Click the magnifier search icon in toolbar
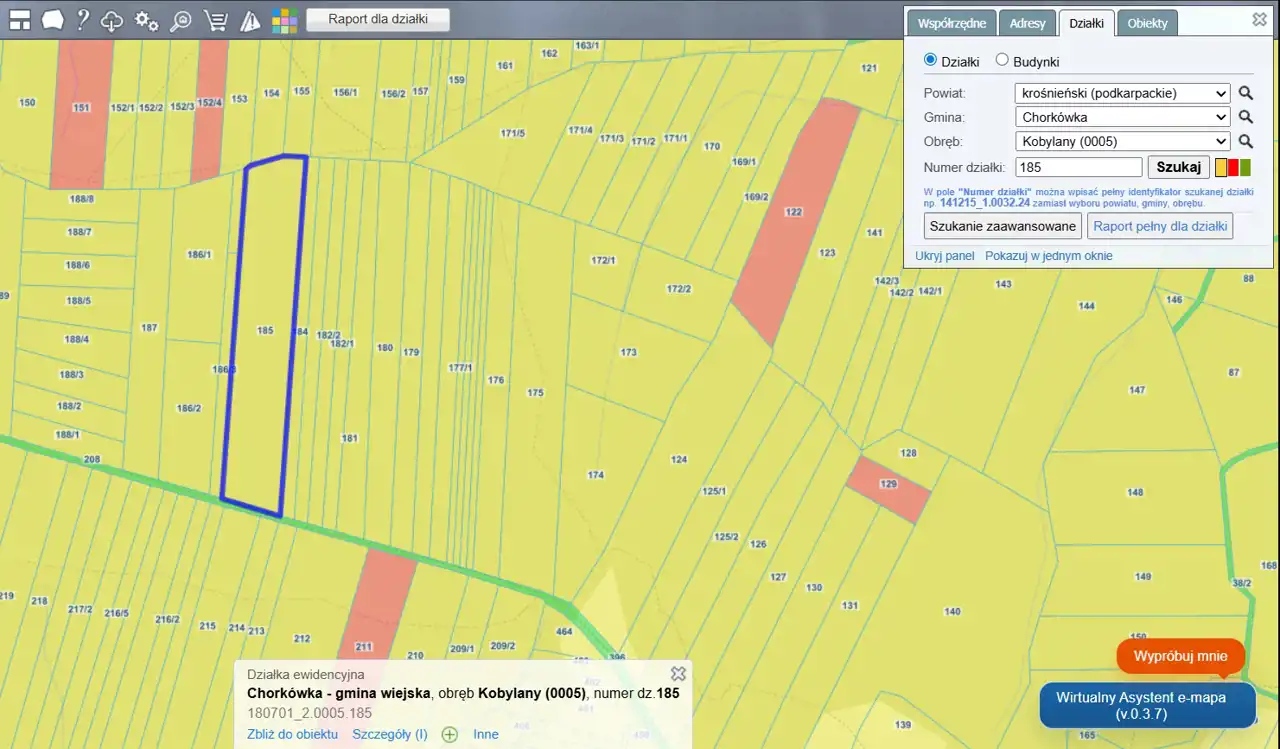The height and width of the screenshot is (749, 1280). point(181,20)
